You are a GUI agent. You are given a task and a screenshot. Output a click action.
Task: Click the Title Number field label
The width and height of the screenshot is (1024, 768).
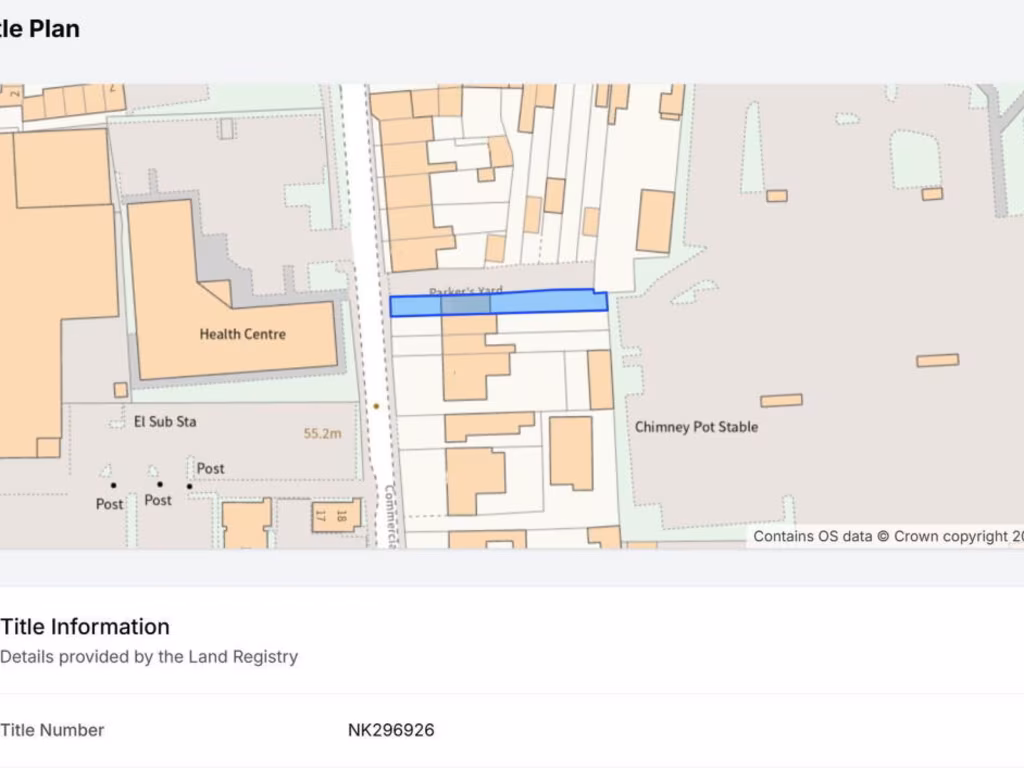52,730
